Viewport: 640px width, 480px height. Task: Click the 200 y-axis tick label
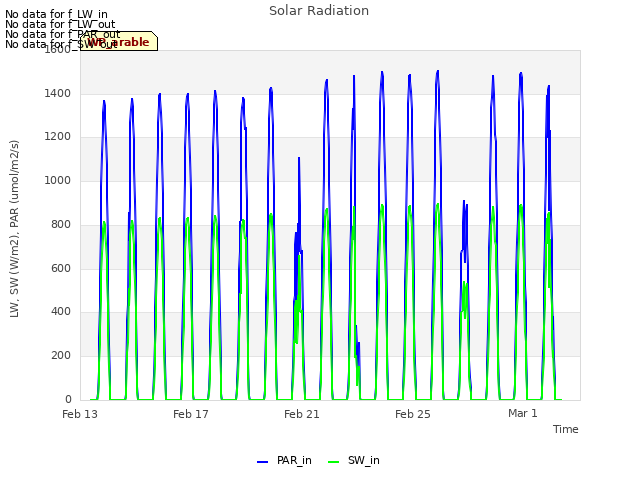61,356
